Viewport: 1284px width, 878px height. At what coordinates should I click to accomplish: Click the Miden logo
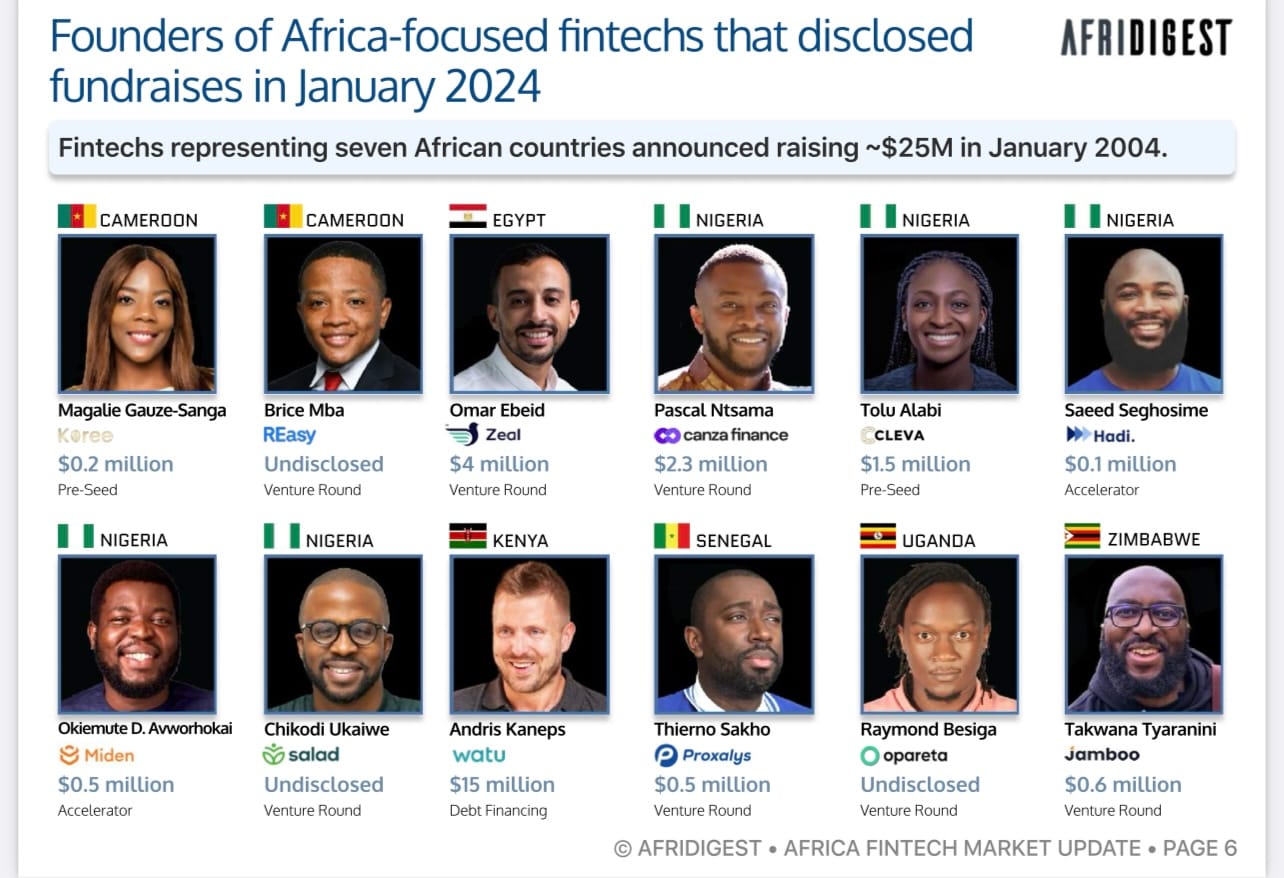pos(96,756)
